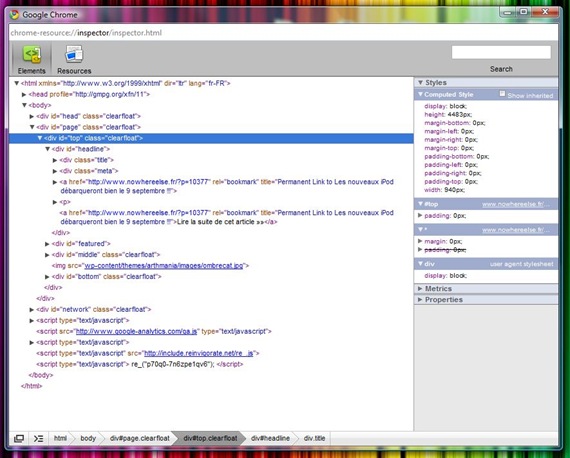Enable the Show inherited checkbox
Image resolution: width=570 pixels, height=458 pixels.
[x=502, y=94]
